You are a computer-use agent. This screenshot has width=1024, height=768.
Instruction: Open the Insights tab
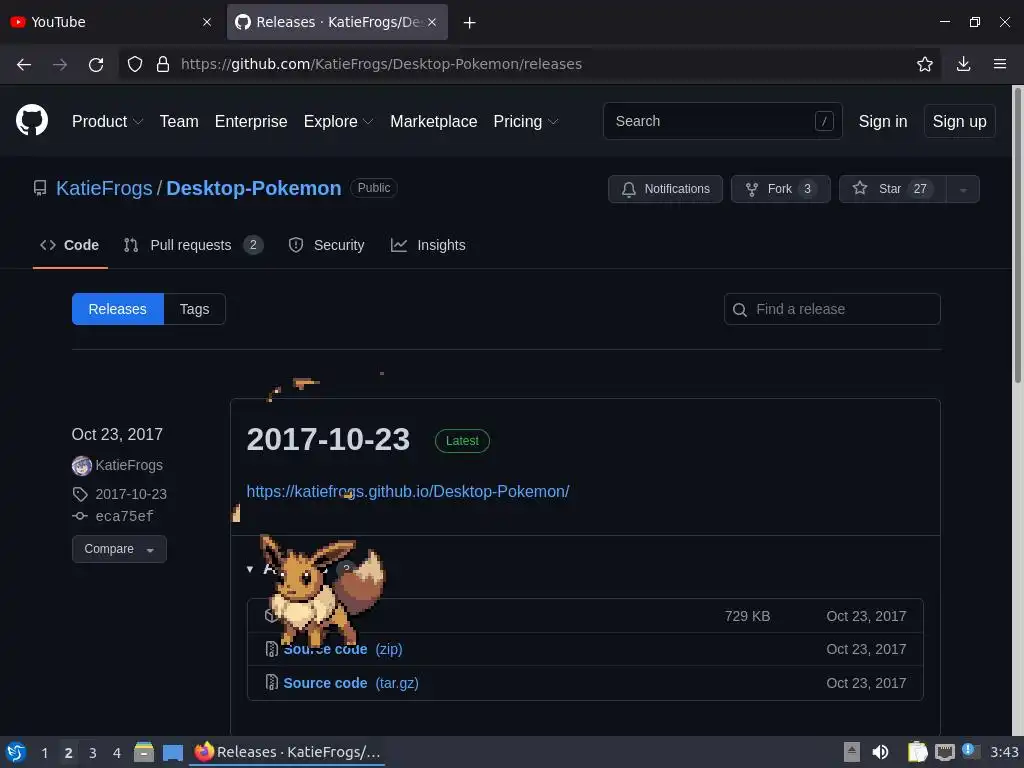pyautogui.click(x=428, y=246)
